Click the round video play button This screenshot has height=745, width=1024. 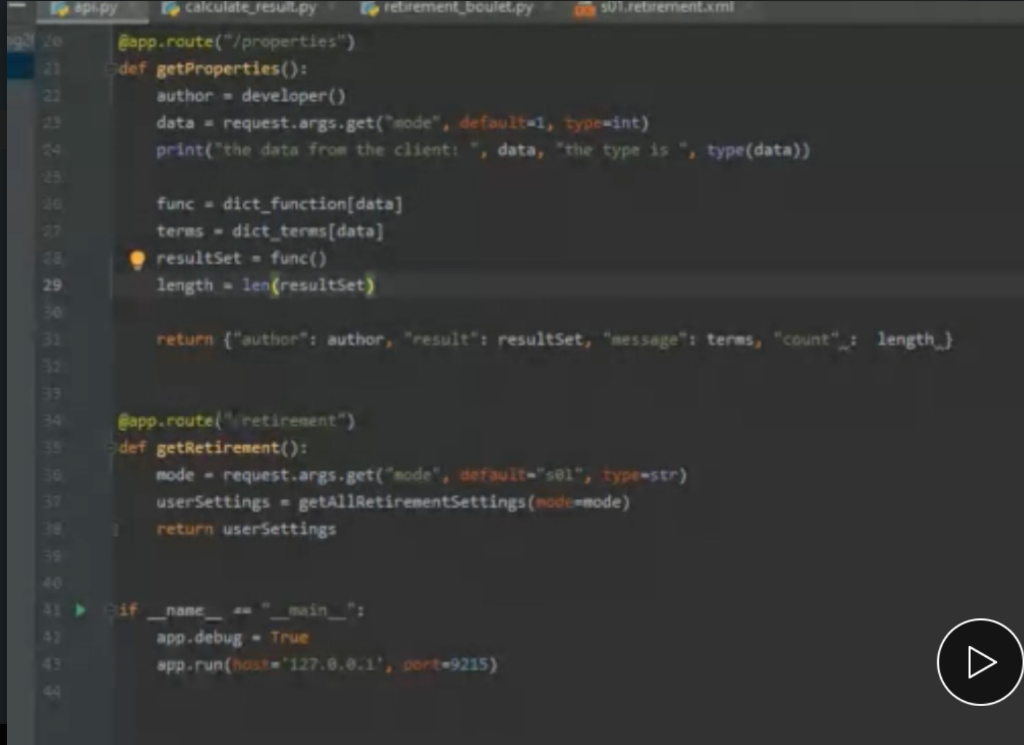980,662
